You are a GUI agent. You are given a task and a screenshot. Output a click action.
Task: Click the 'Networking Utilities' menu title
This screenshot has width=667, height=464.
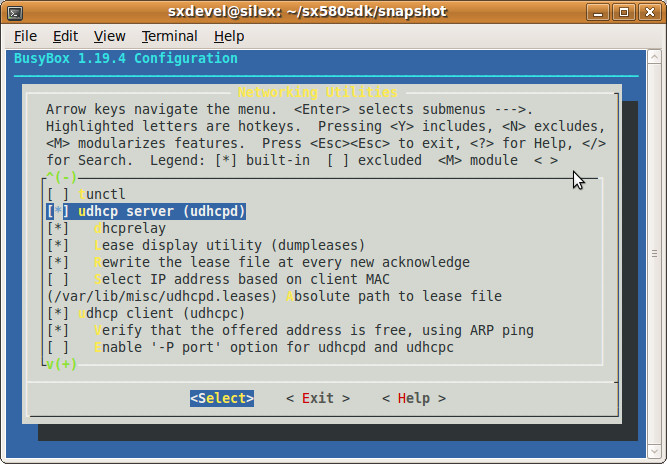pos(318,92)
